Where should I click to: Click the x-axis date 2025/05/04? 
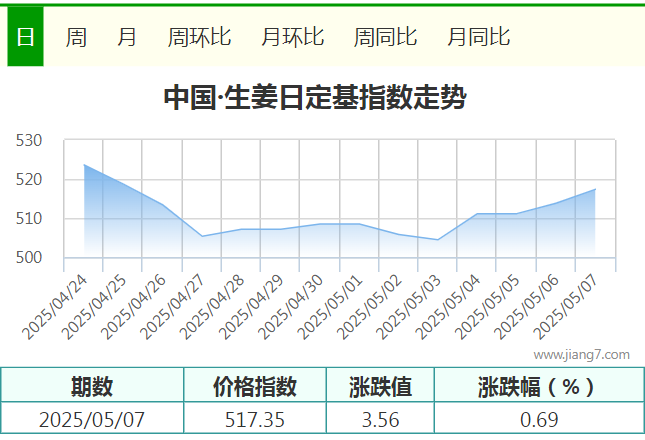tap(448, 307)
